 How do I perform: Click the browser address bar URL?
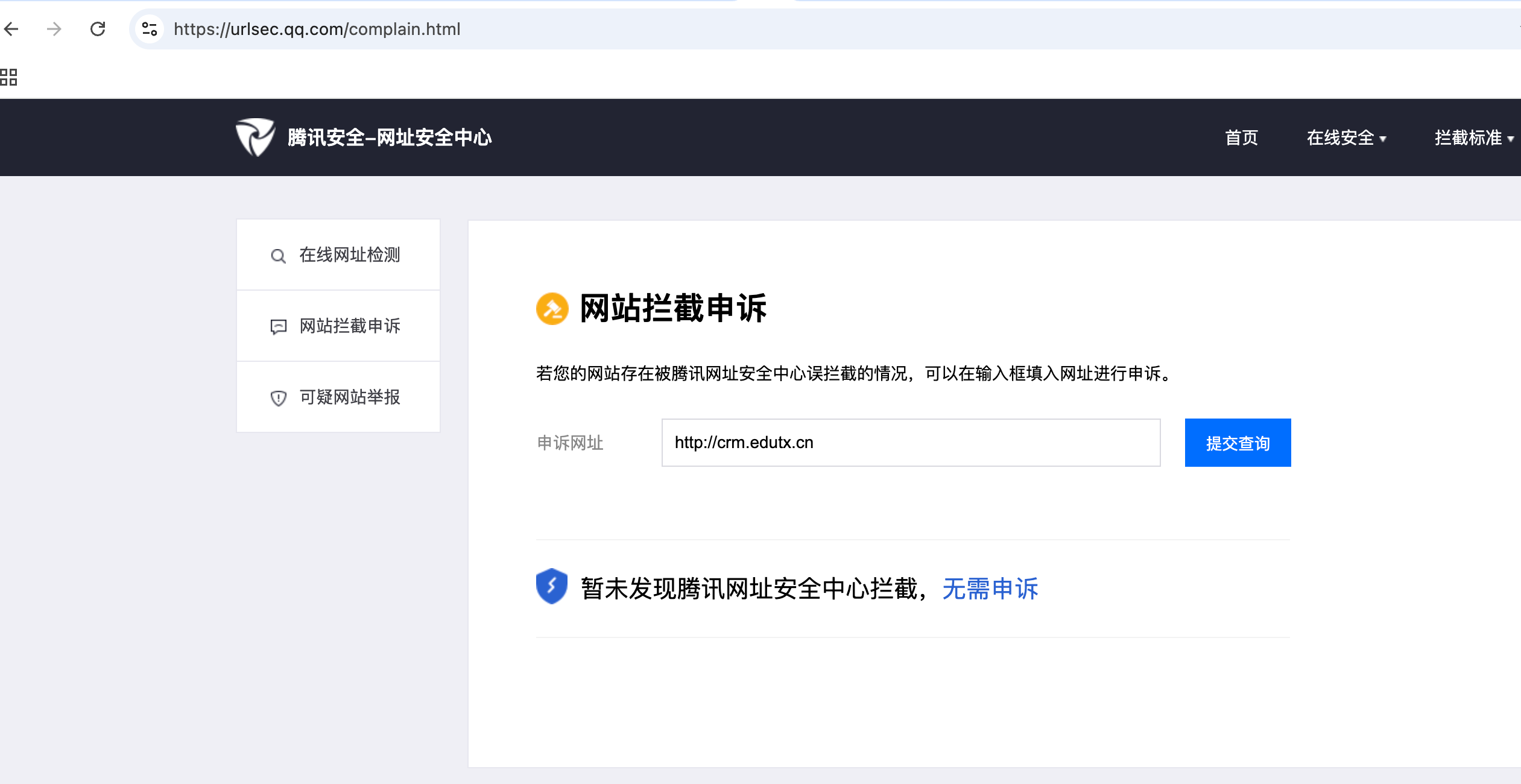(x=317, y=29)
